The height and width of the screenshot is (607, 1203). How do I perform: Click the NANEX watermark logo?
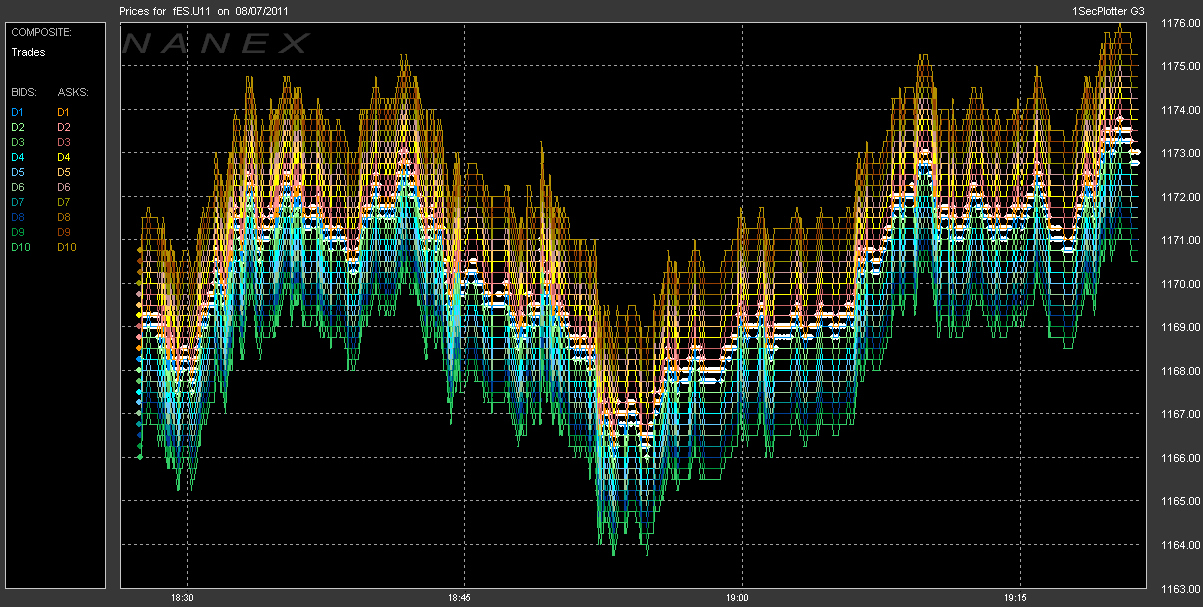tap(216, 43)
